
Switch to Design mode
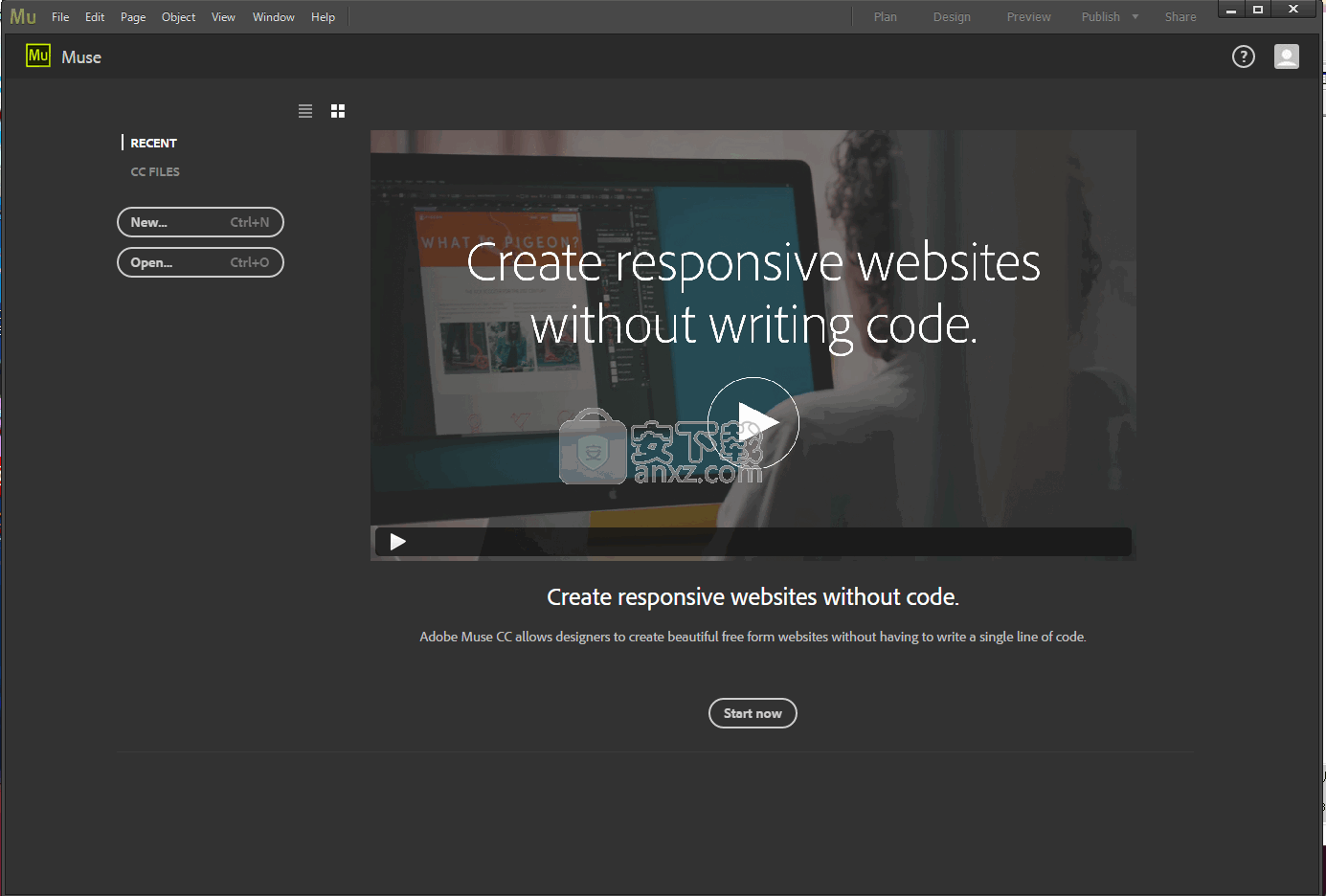point(952,17)
